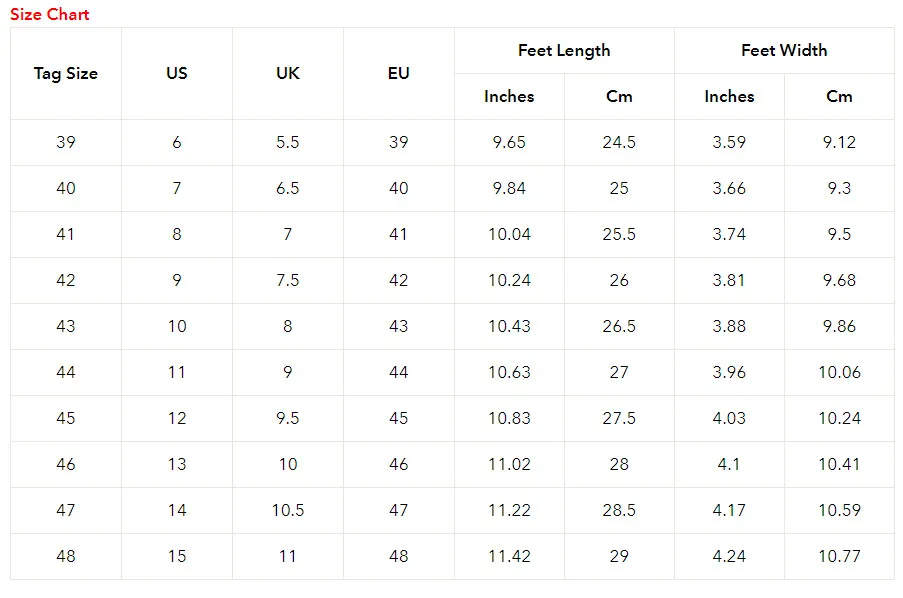Click the EU column header
This screenshot has width=903, height=598.
coord(399,73)
